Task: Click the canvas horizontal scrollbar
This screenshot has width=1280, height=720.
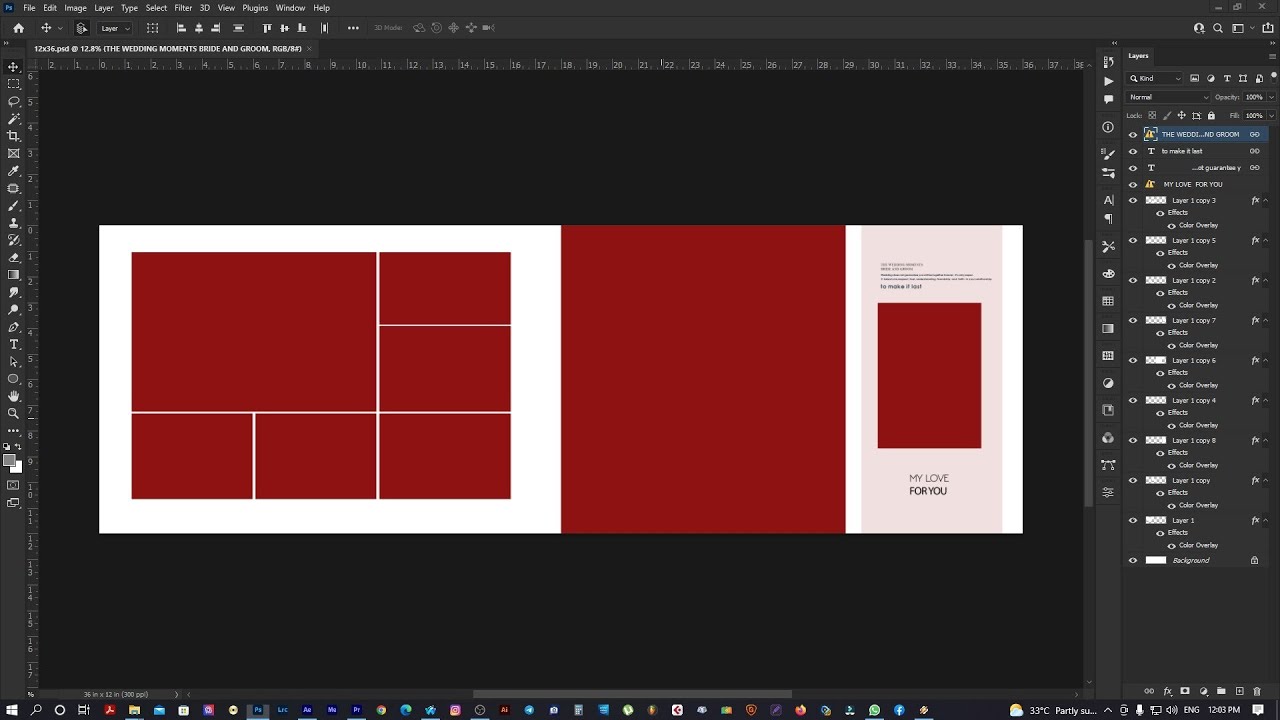Action: (x=632, y=694)
